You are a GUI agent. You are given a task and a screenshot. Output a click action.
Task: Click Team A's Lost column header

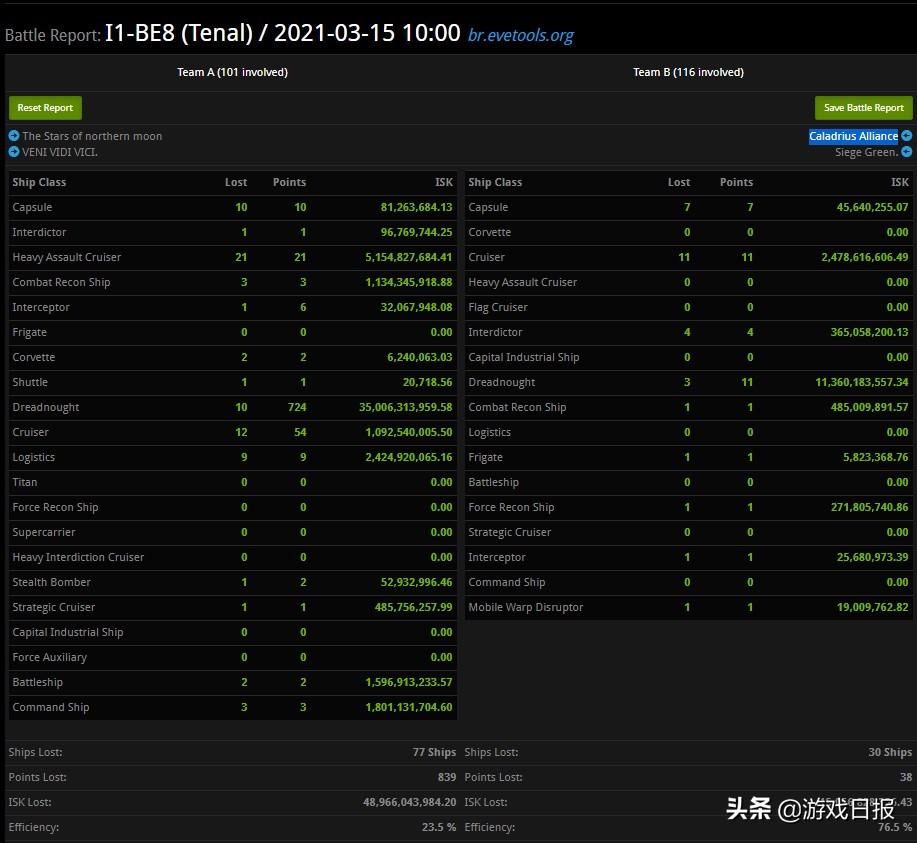236,182
